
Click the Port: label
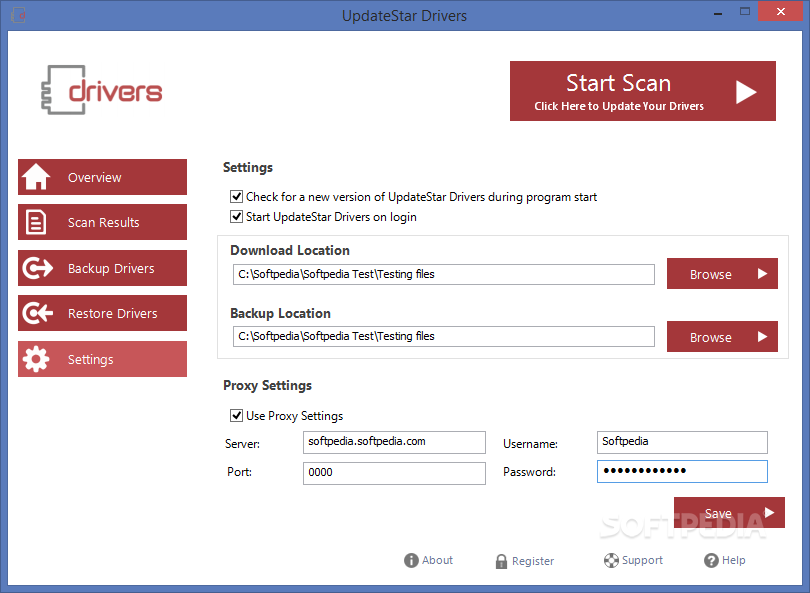[240, 472]
